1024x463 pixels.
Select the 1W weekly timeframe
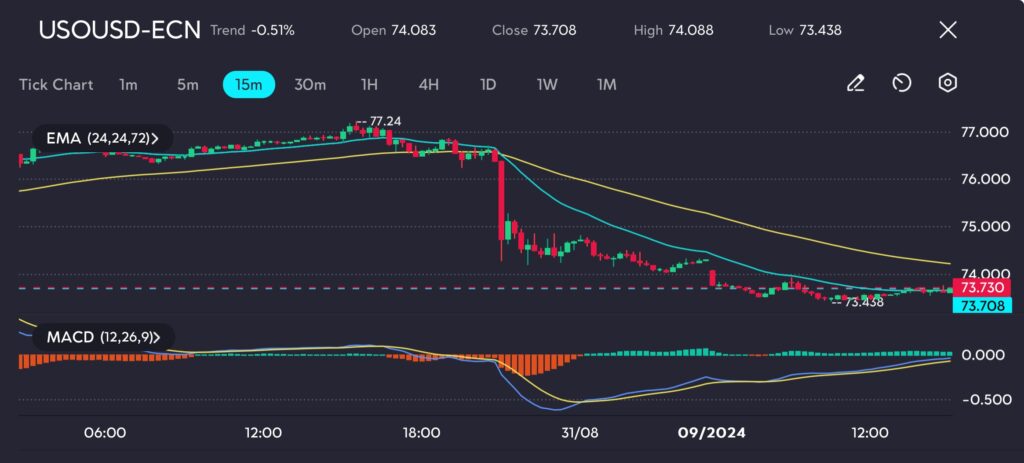tap(547, 85)
